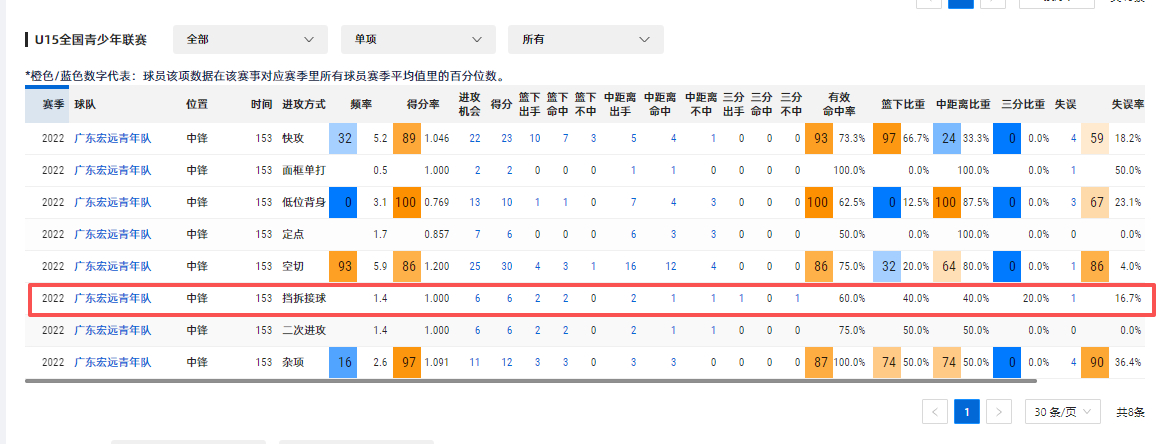This screenshot has width=1162, height=444.
Task: Open 广东宏远青年队 link in 挡拆接球 row
Action: click(x=113, y=299)
